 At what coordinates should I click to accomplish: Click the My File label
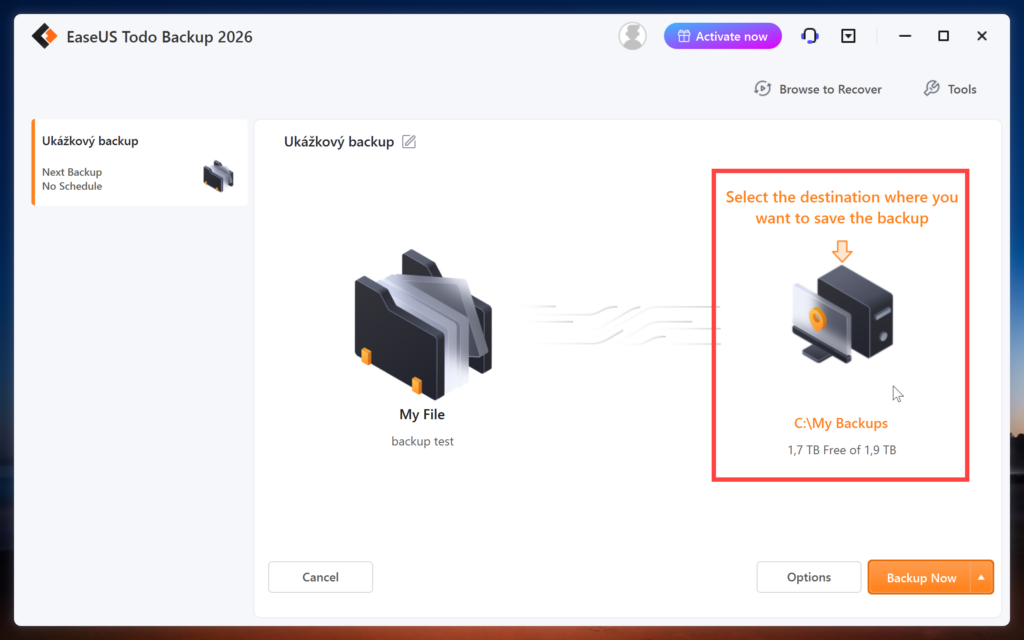422,414
